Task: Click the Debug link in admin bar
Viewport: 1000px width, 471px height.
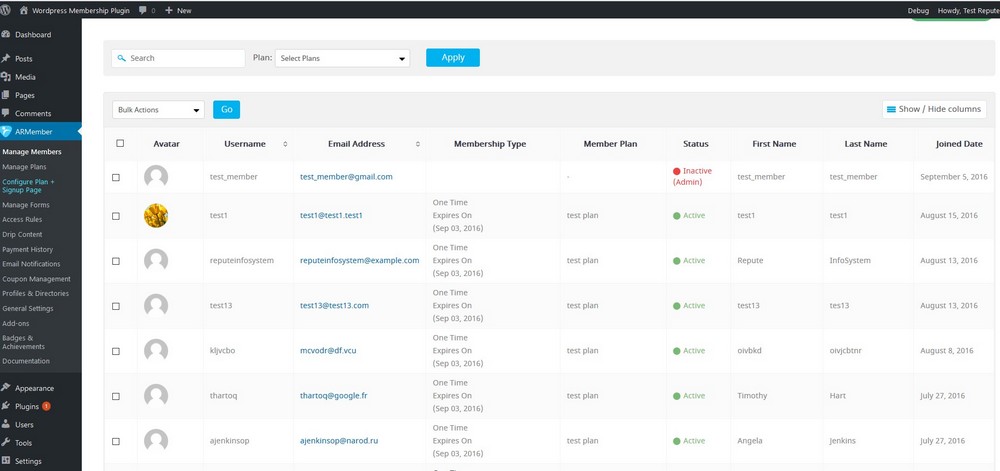Action: pos(918,10)
